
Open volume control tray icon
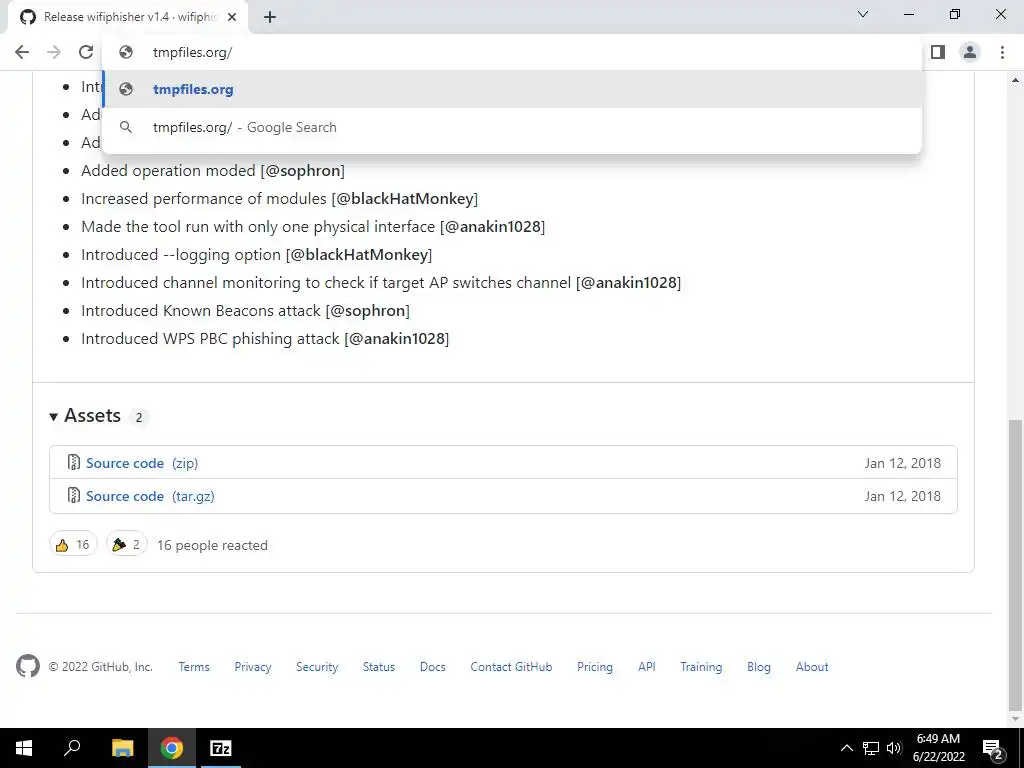pos(894,748)
